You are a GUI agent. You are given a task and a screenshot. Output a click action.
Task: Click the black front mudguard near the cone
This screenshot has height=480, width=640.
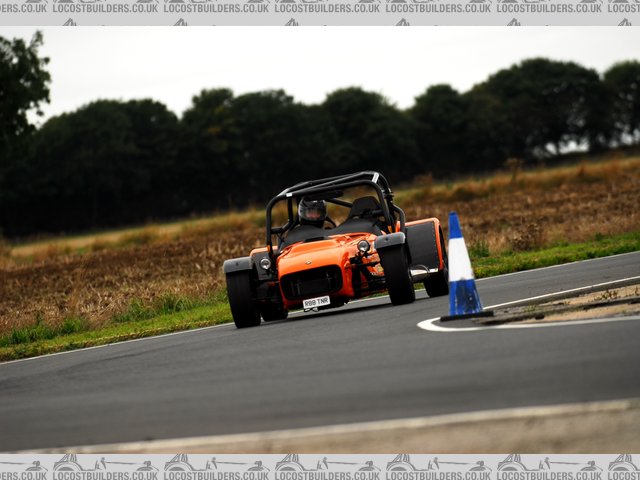coord(390,240)
